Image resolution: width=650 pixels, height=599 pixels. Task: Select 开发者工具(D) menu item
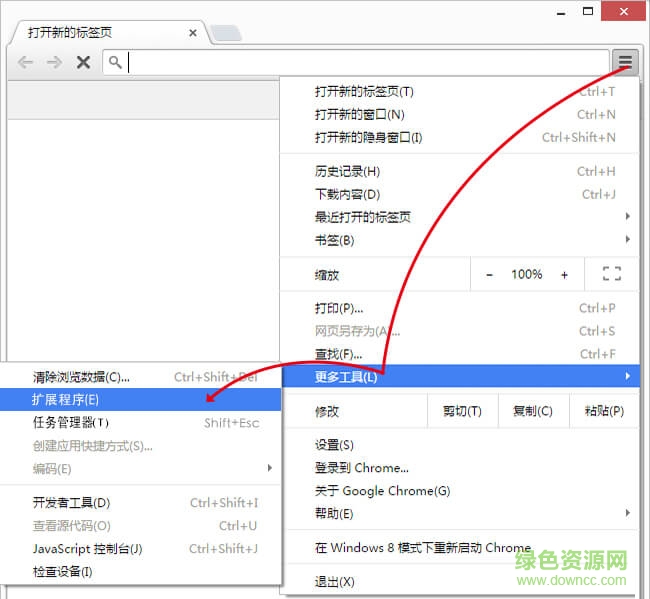[71, 503]
